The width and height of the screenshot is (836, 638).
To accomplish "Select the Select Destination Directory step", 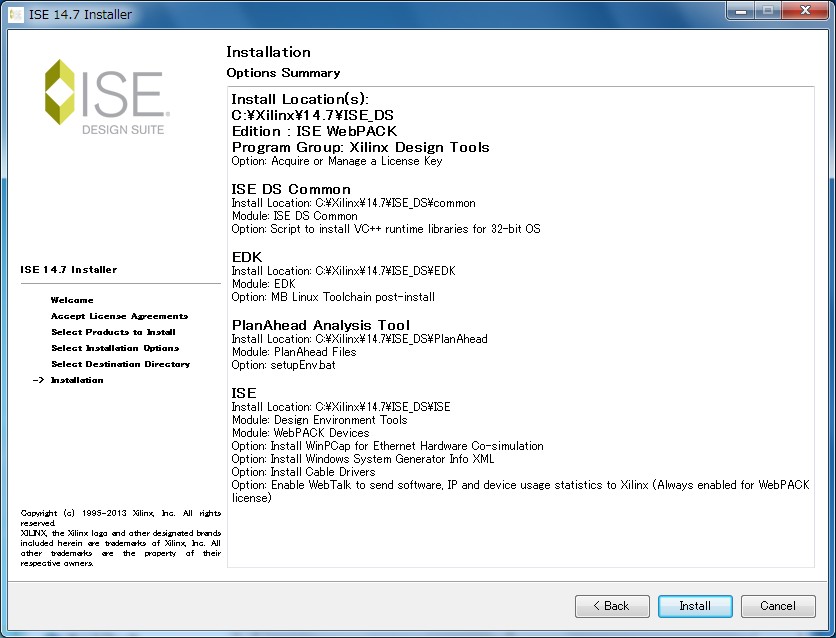I will (120, 364).
